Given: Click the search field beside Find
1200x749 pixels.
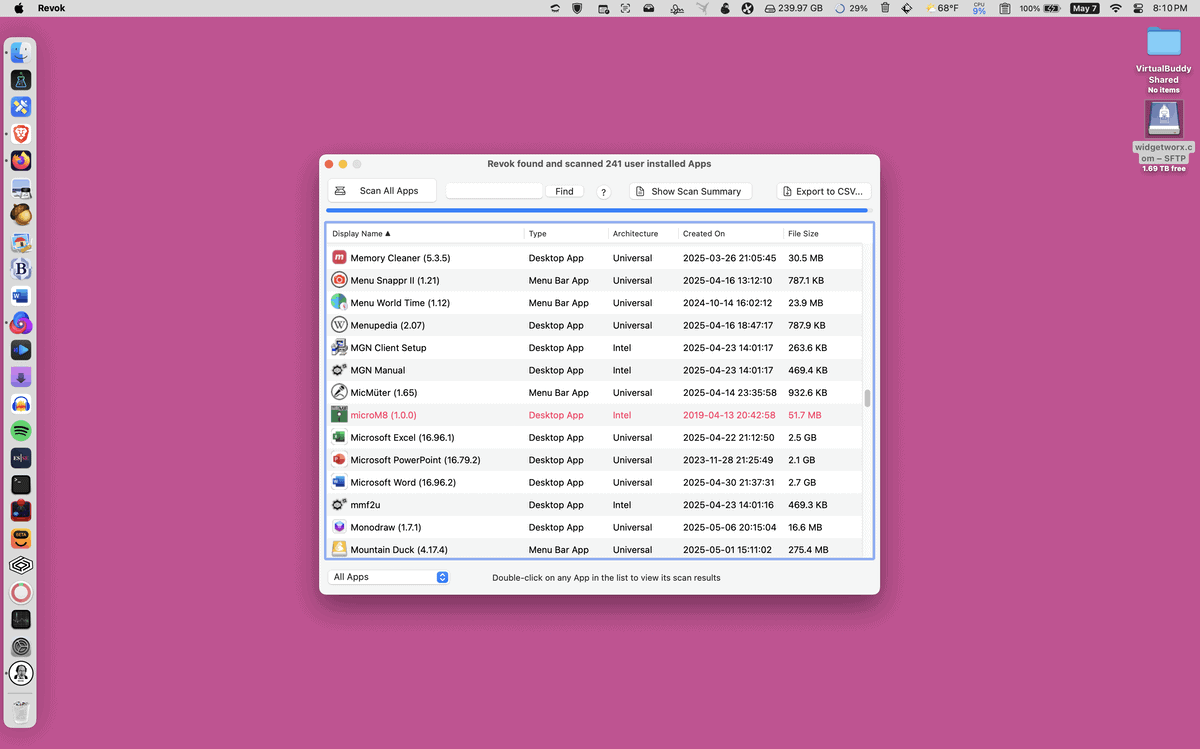Looking at the screenshot, I should pyautogui.click(x=494, y=191).
